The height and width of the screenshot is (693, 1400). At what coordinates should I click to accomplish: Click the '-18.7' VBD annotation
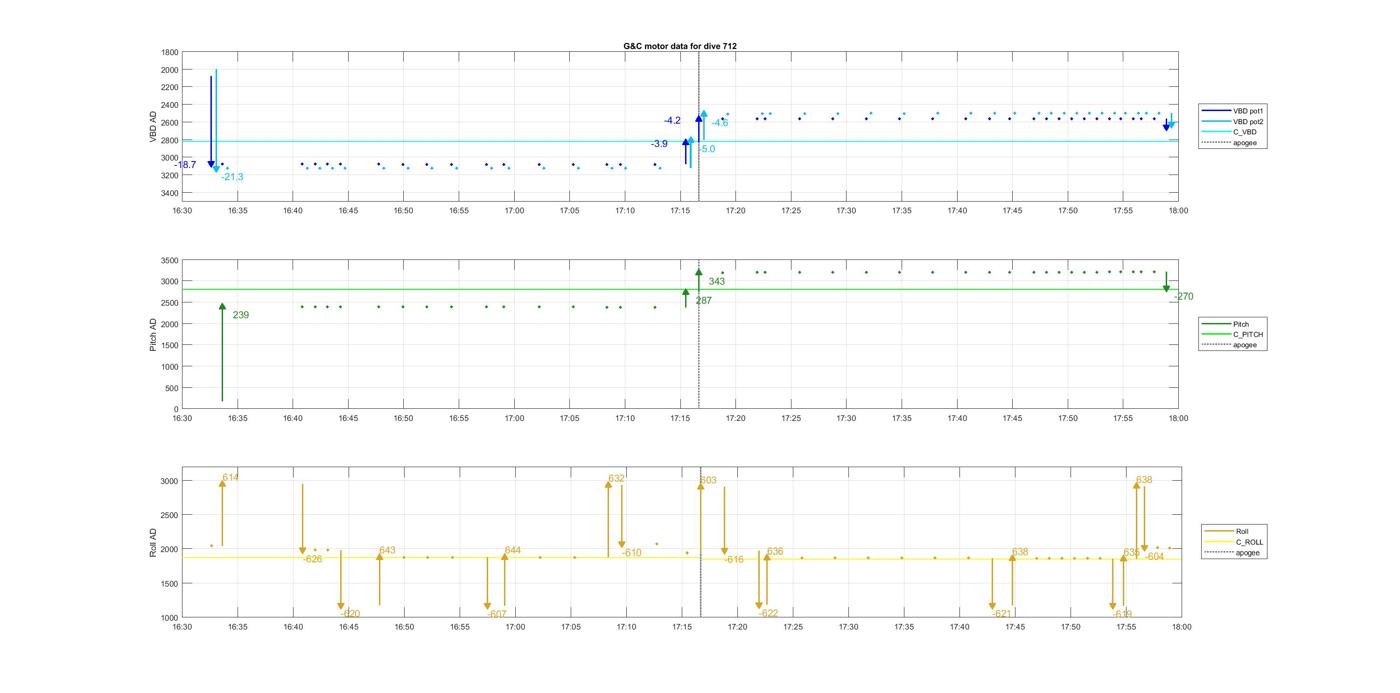[x=185, y=164]
